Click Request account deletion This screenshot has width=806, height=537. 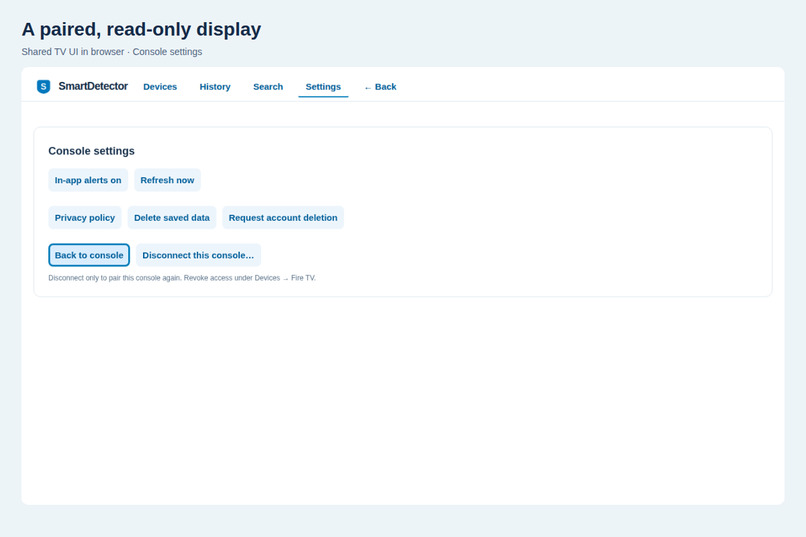283,218
